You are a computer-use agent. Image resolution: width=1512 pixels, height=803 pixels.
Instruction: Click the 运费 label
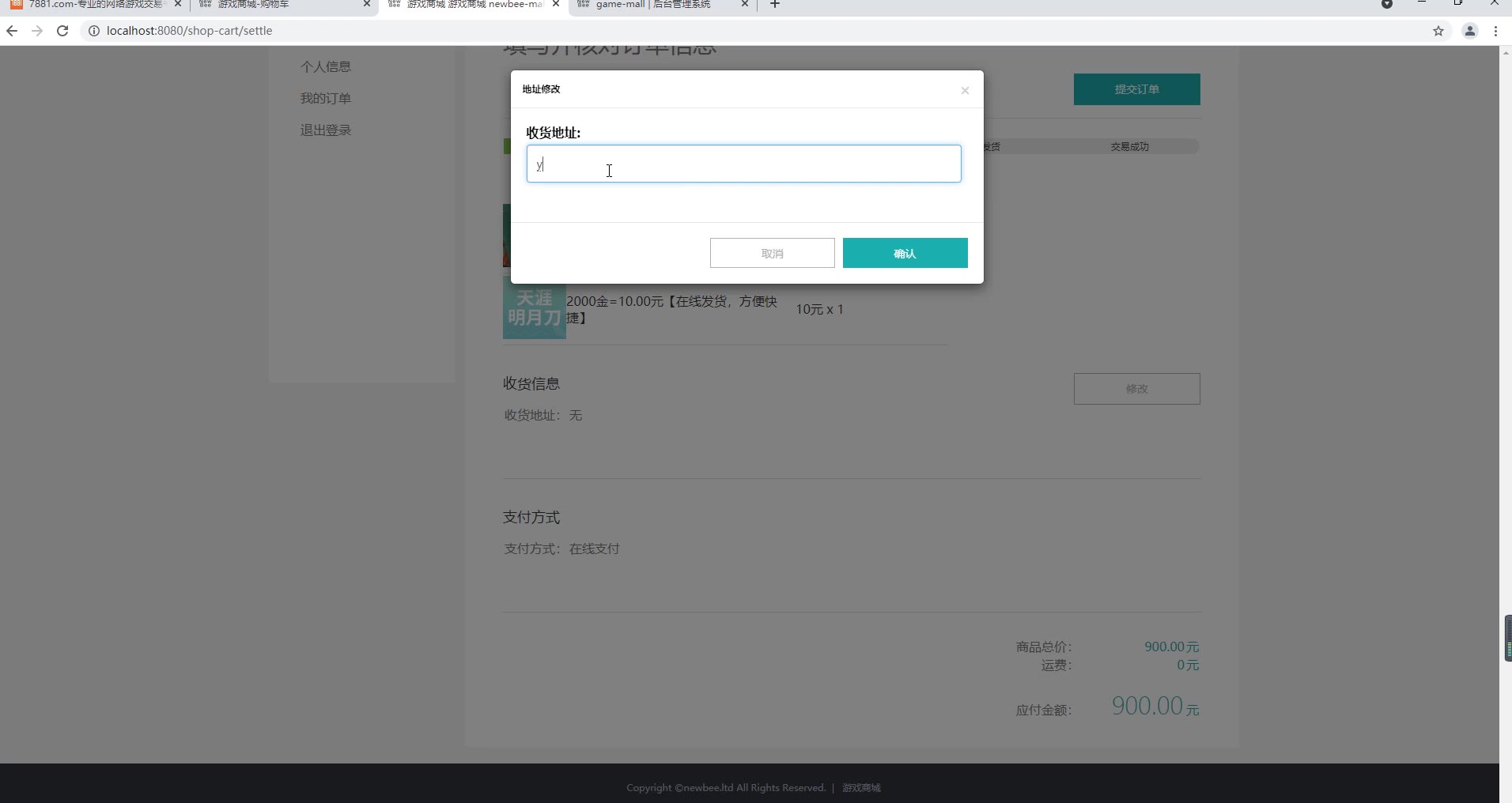(x=1057, y=665)
